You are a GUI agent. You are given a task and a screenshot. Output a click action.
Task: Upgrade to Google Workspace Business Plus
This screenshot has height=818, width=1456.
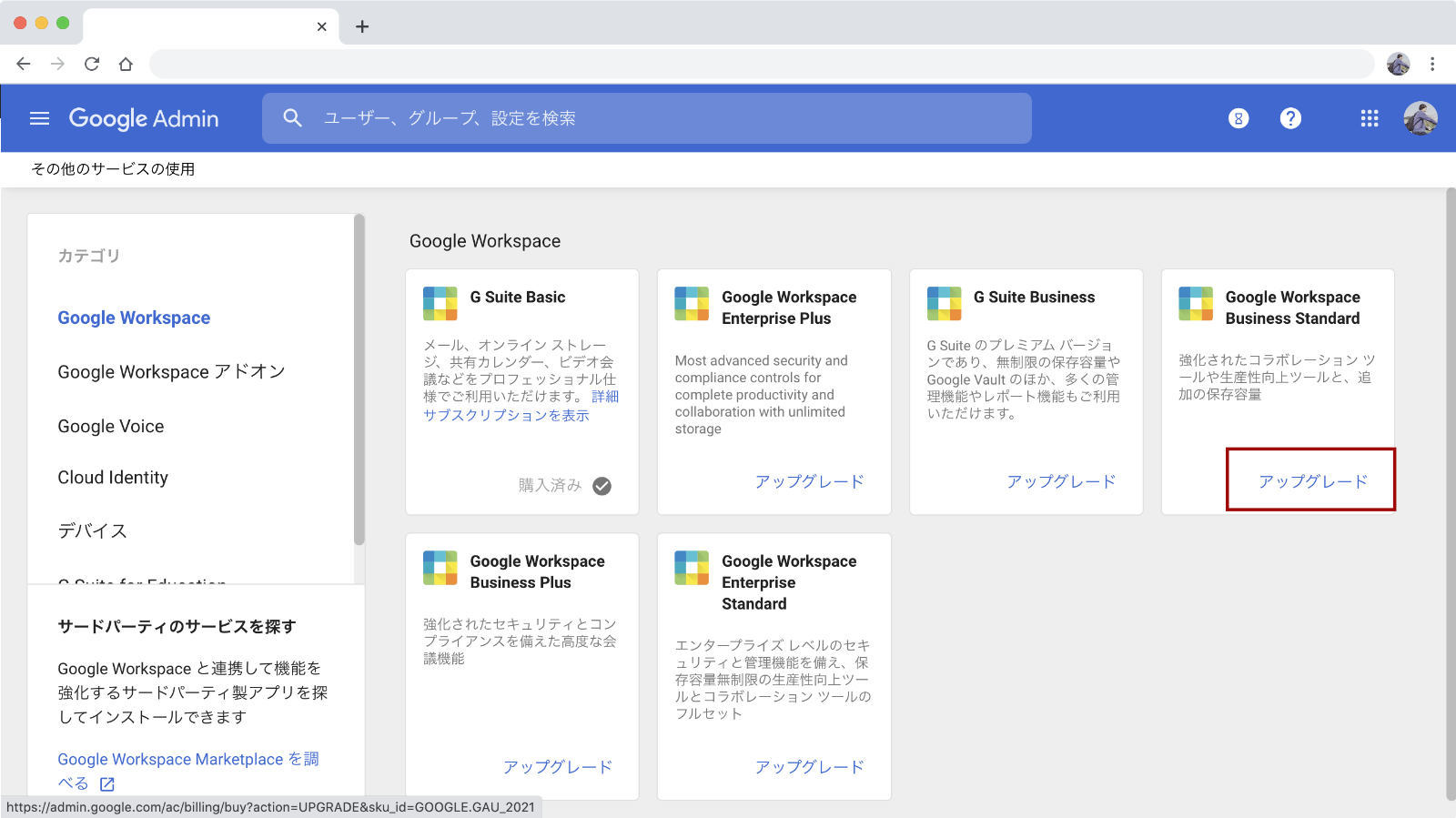coord(558,767)
